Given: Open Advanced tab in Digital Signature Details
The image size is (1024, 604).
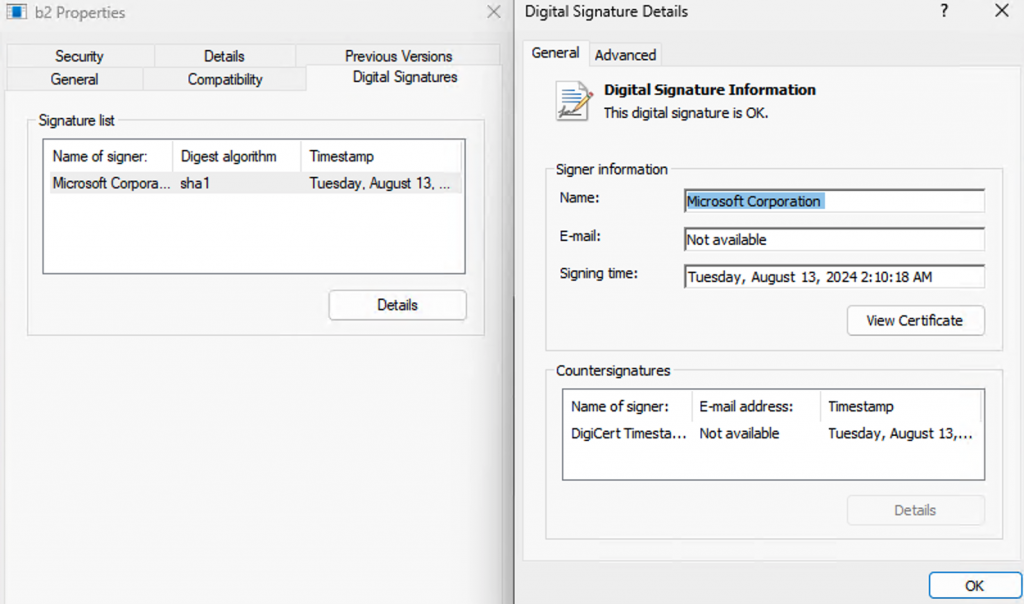Looking at the screenshot, I should coord(625,55).
